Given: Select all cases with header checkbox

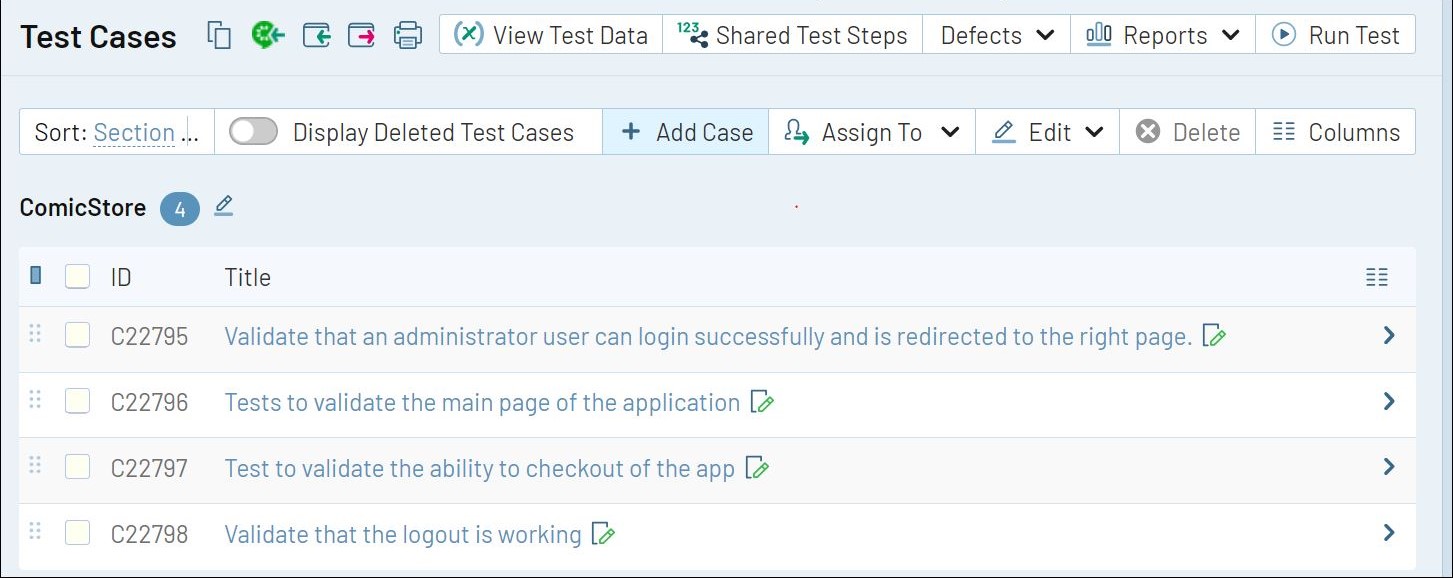Looking at the screenshot, I should [77, 276].
